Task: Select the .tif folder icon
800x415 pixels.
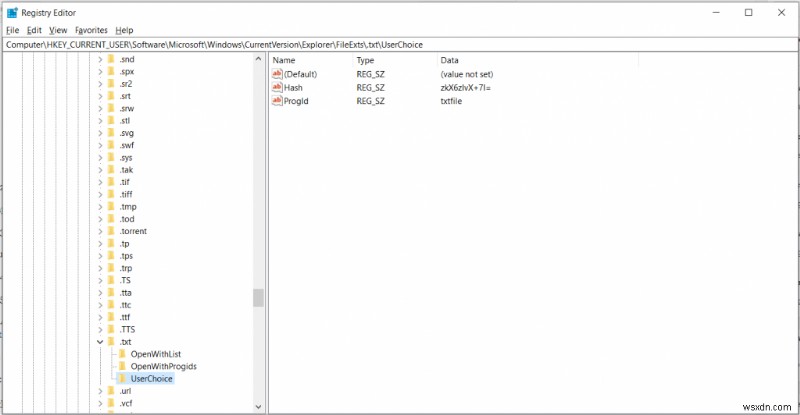Action: [111, 182]
